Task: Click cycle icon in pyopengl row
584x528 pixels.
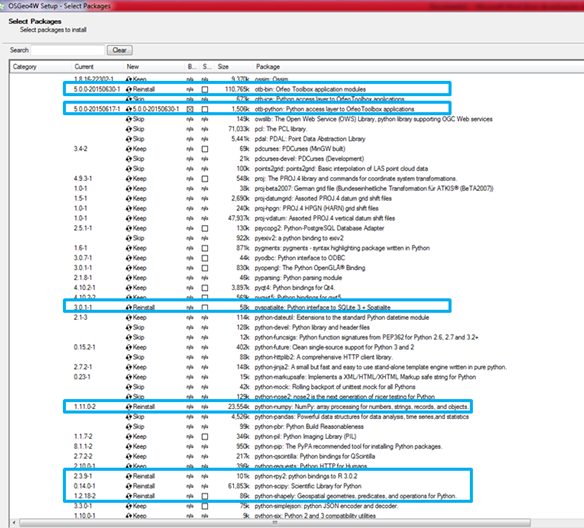Action: pyautogui.click(x=129, y=268)
